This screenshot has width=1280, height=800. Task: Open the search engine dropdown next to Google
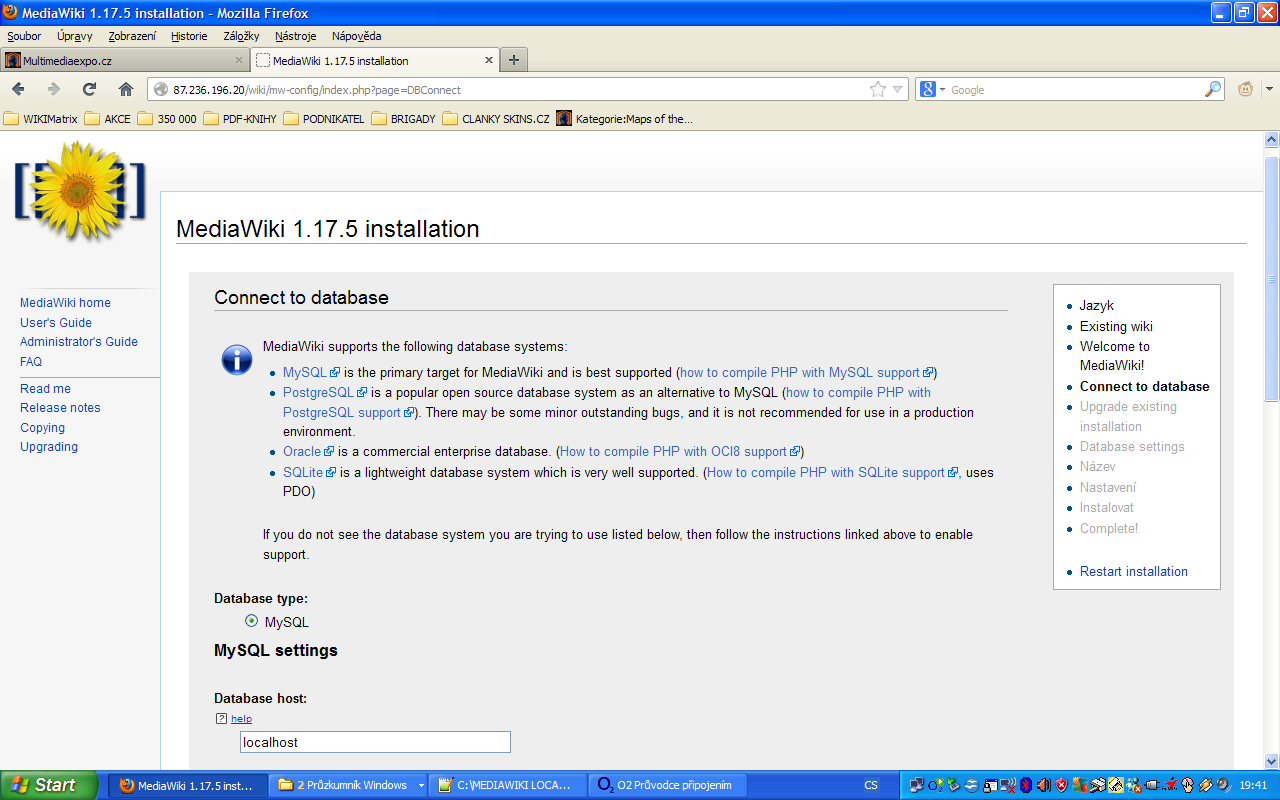click(931, 90)
